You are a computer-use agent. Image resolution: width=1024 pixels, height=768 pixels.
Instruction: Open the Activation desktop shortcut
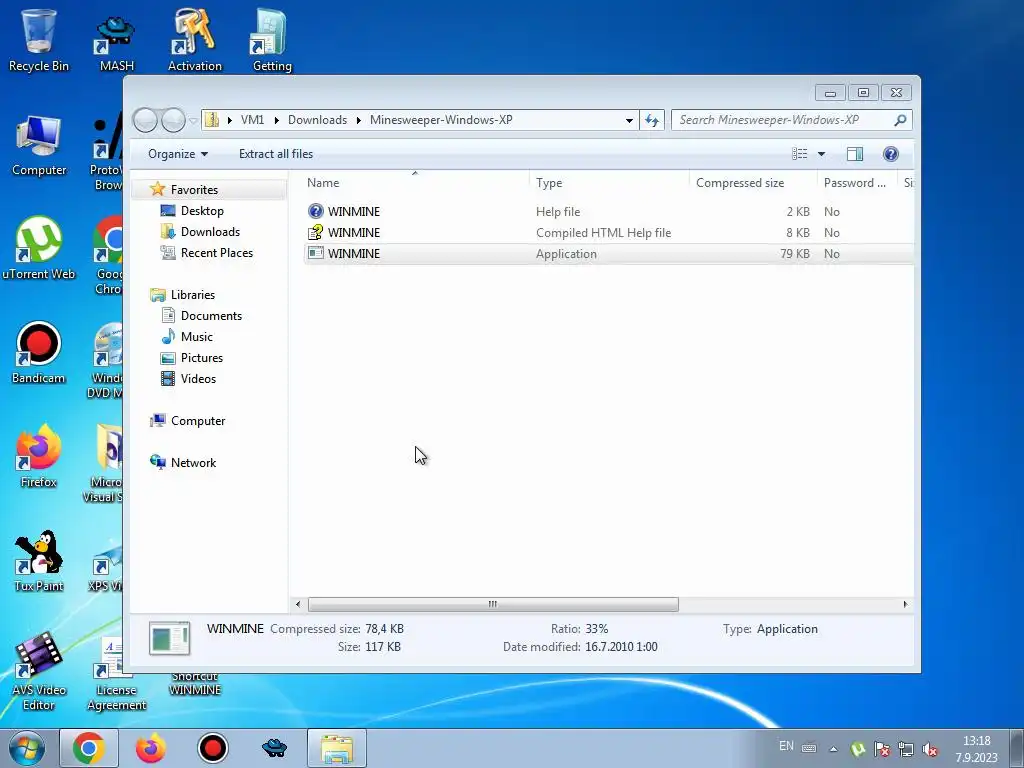pos(195,39)
